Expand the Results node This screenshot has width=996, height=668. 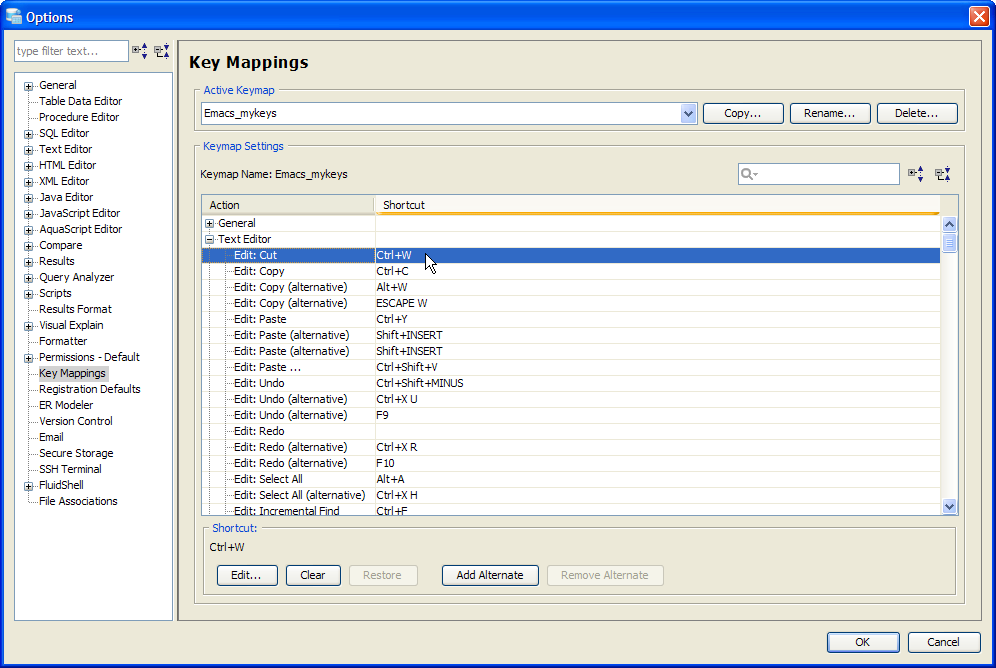(x=29, y=262)
